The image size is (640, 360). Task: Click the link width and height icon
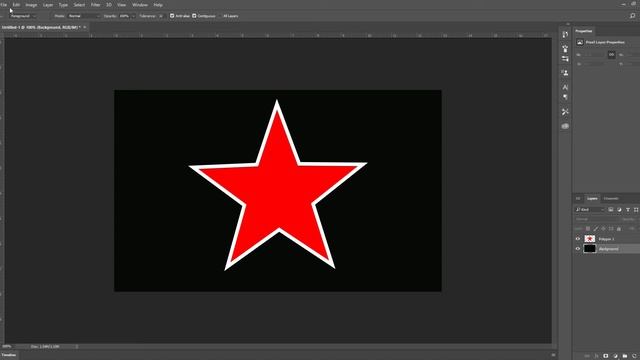[611, 55]
